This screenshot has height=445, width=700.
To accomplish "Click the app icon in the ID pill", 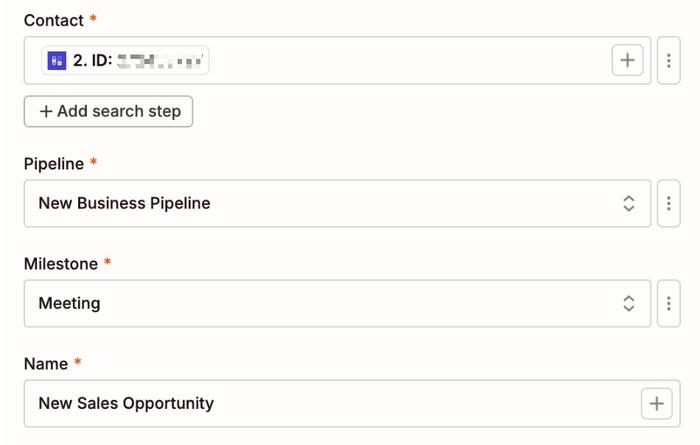I will click(x=57, y=61).
